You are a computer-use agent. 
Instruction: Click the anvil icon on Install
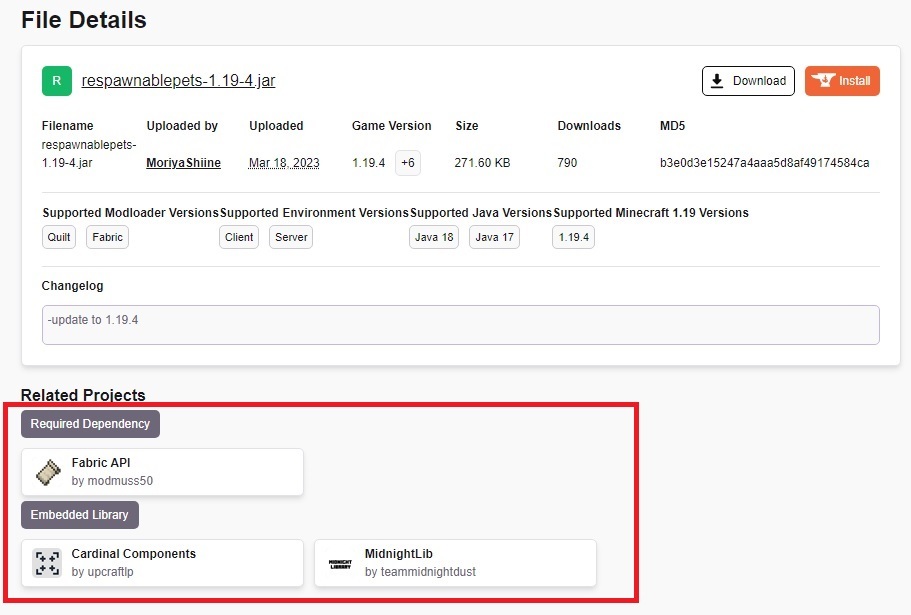click(x=824, y=81)
